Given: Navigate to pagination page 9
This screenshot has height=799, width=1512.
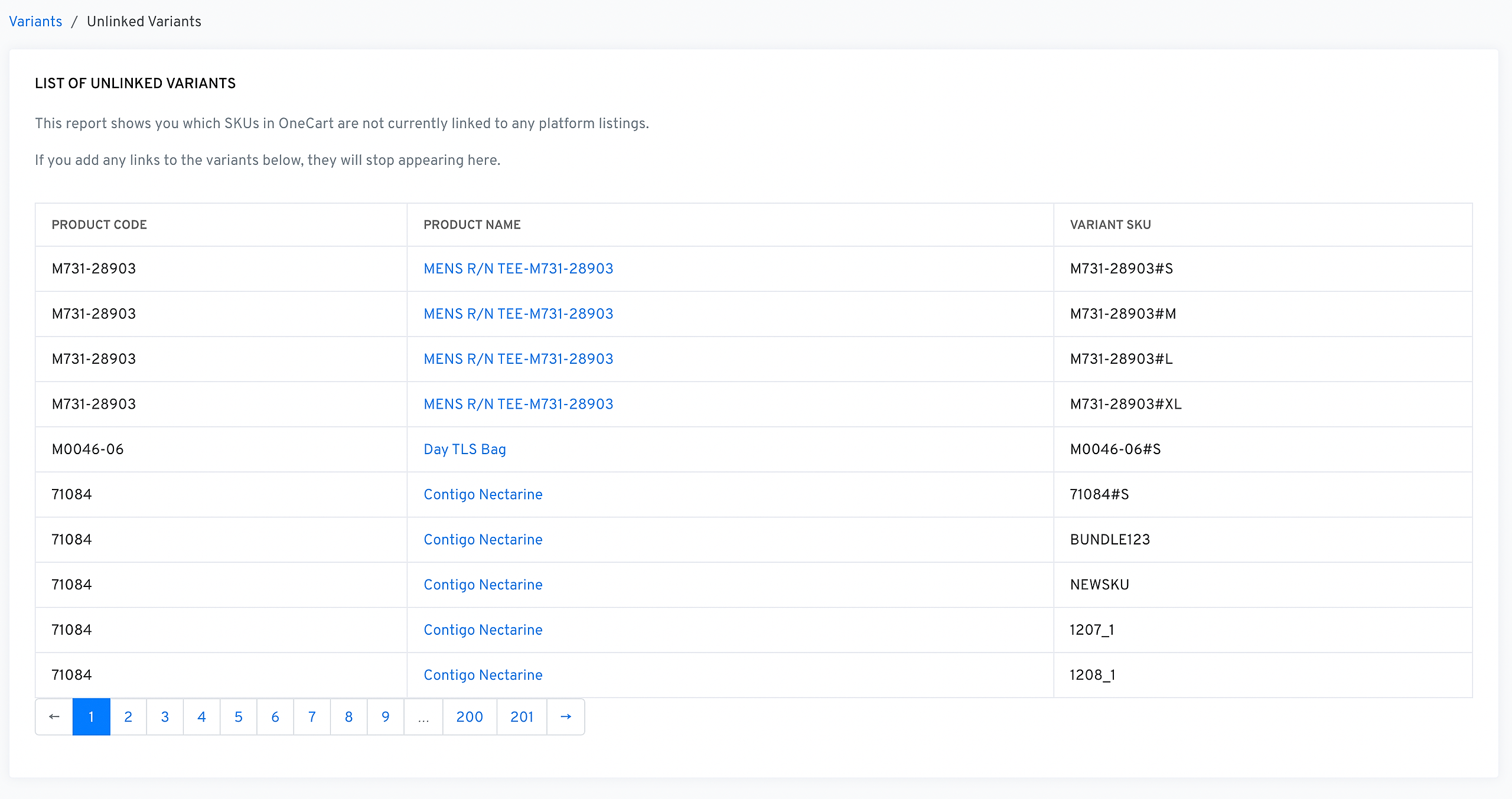Looking at the screenshot, I should pyautogui.click(x=385, y=716).
